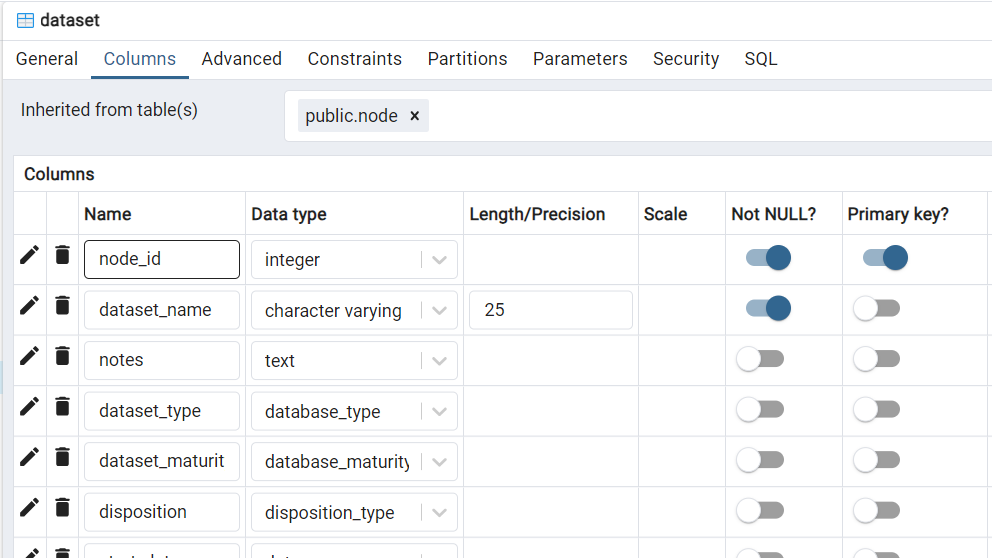992x558 pixels.
Task: Toggle Primary key off for node_id
Action: (885, 259)
